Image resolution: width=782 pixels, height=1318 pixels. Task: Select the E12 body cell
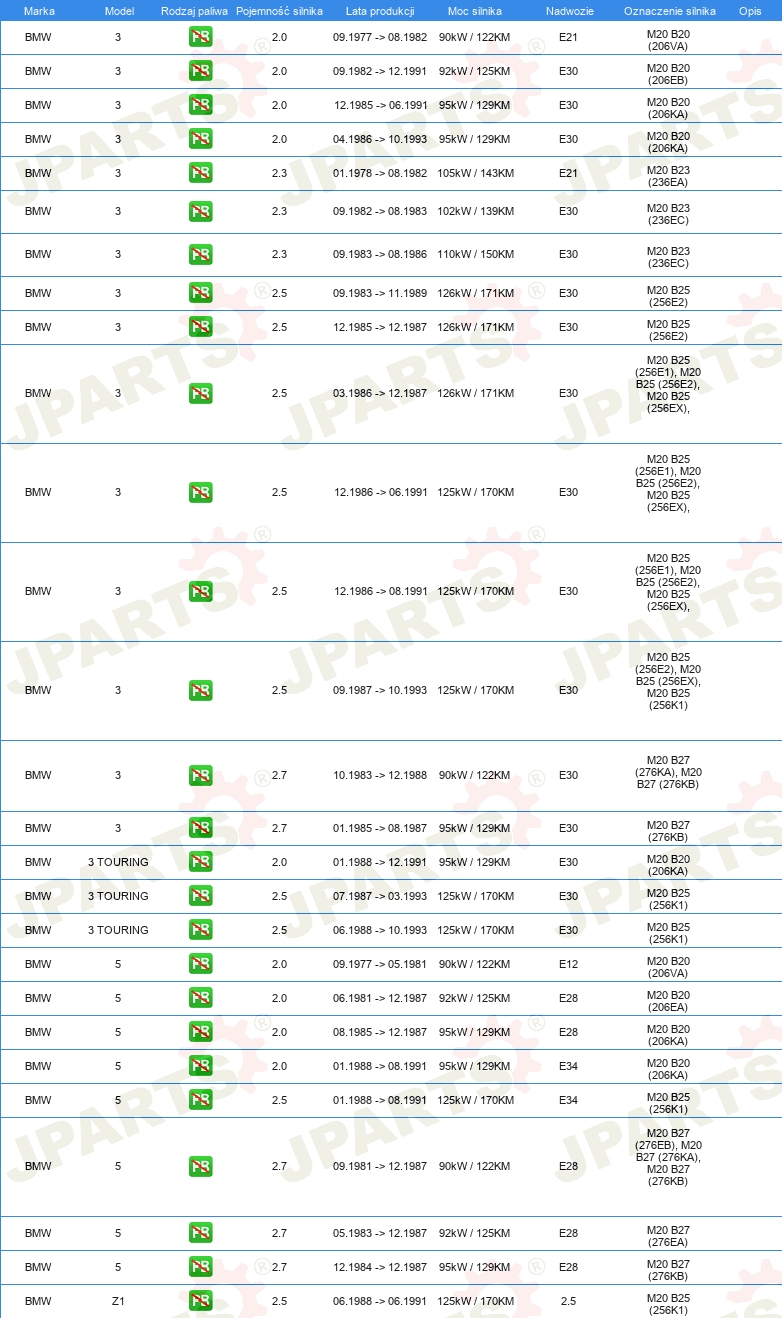tap(568, 964)
